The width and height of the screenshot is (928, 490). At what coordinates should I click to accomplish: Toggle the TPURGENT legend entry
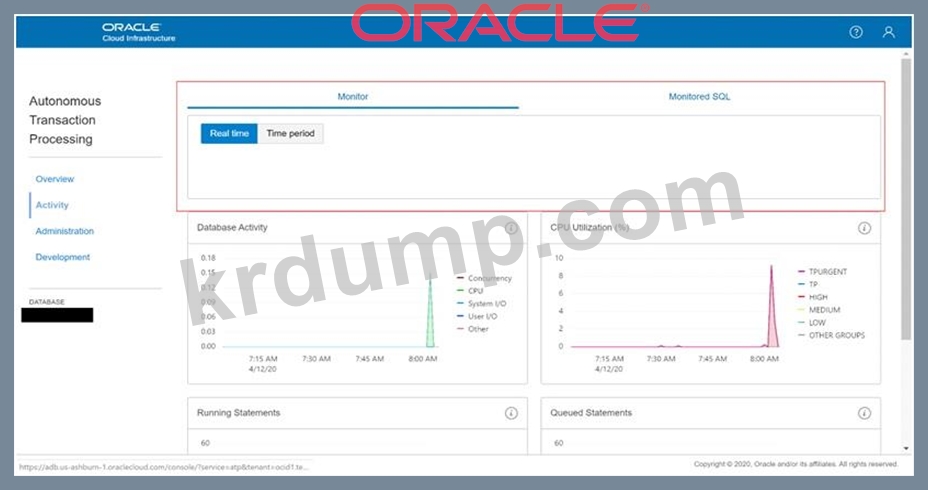click(823, 272)
